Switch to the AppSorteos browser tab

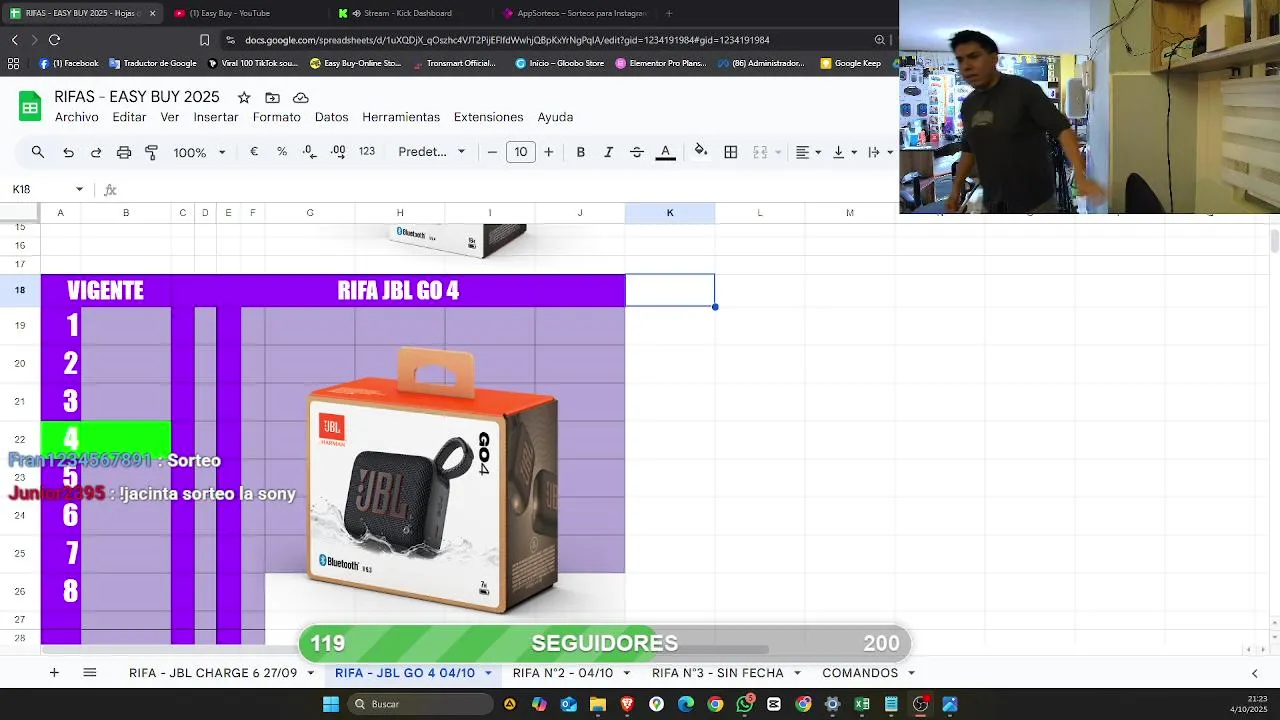[573, 13]
